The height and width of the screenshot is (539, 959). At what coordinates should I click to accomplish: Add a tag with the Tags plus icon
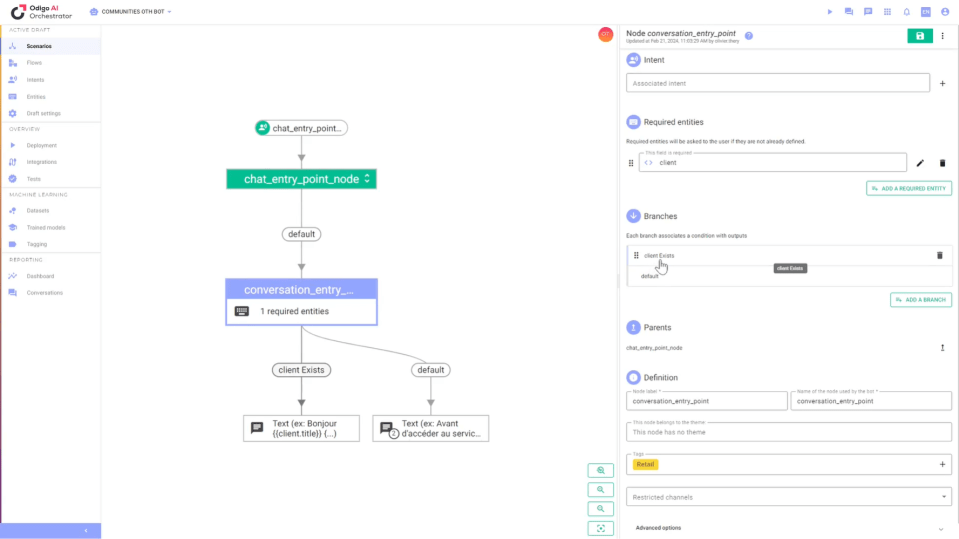pos(942,464)
